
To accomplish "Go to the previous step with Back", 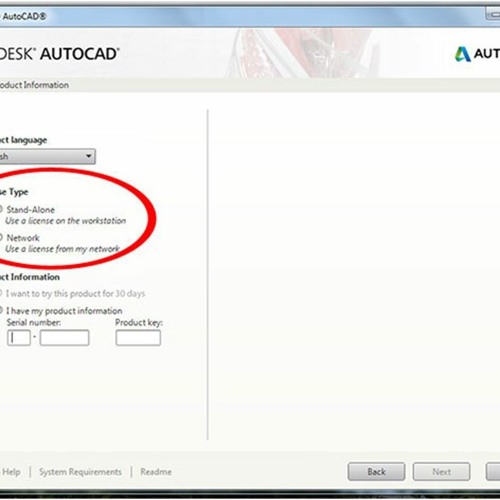I will pos(376,472).
